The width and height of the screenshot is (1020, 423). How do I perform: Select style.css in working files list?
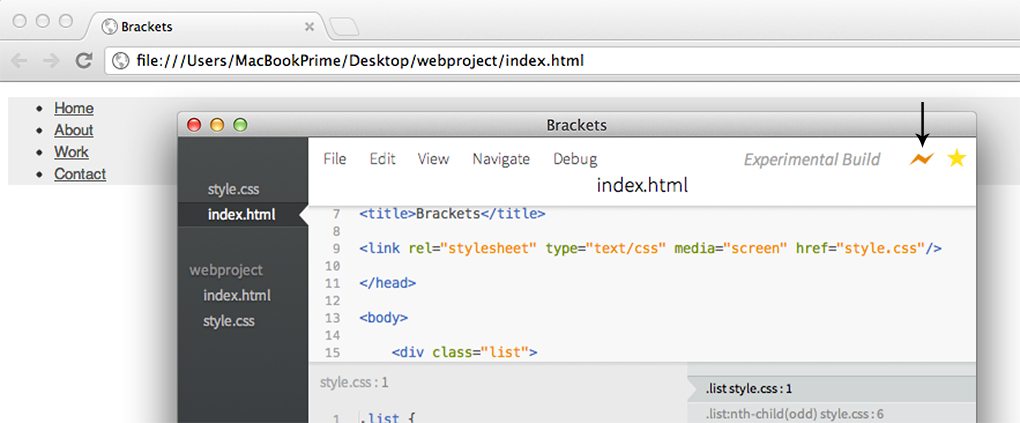click(234, 189)
